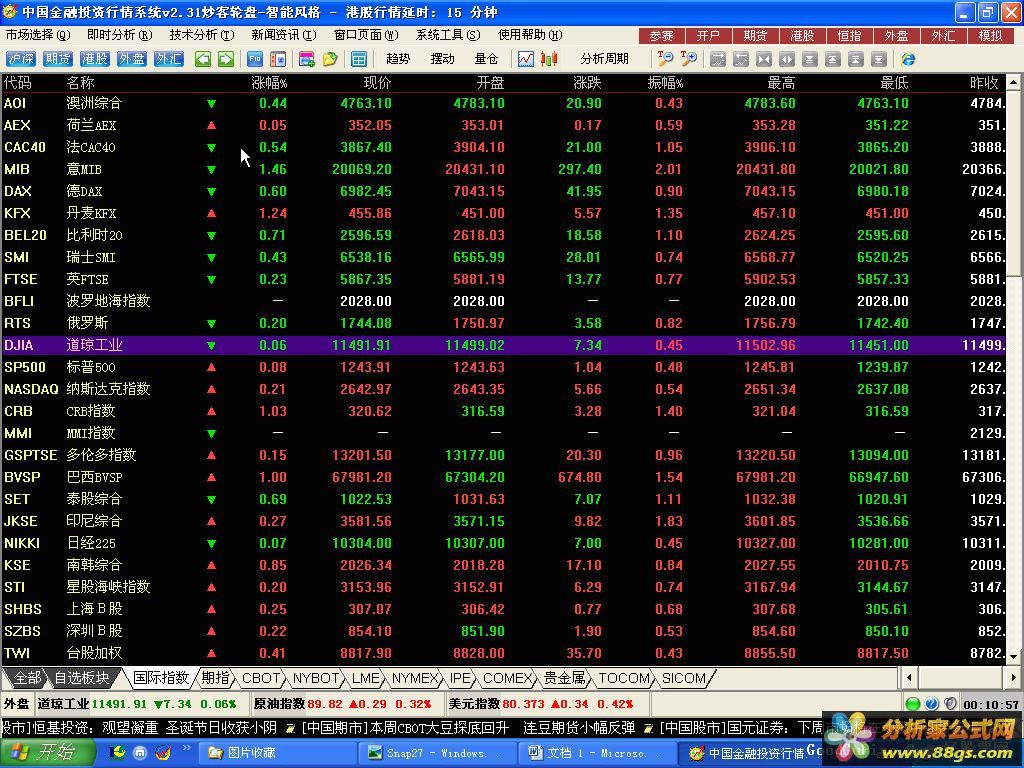Click the green connection status indicator icon
The height and width of the screenshot is (768, 1024).
coord(914,703)
